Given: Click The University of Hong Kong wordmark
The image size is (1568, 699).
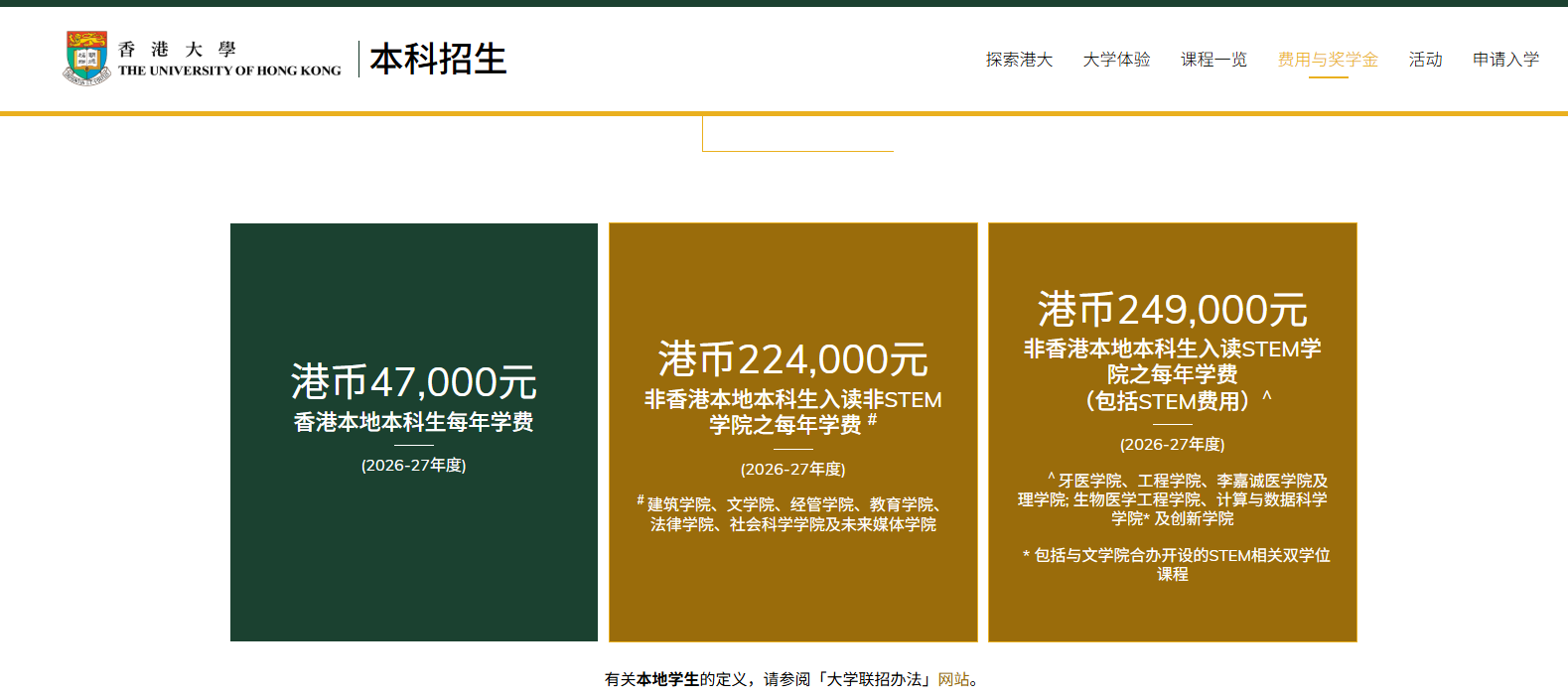Looking at the screenshot, I should (229, 60).
